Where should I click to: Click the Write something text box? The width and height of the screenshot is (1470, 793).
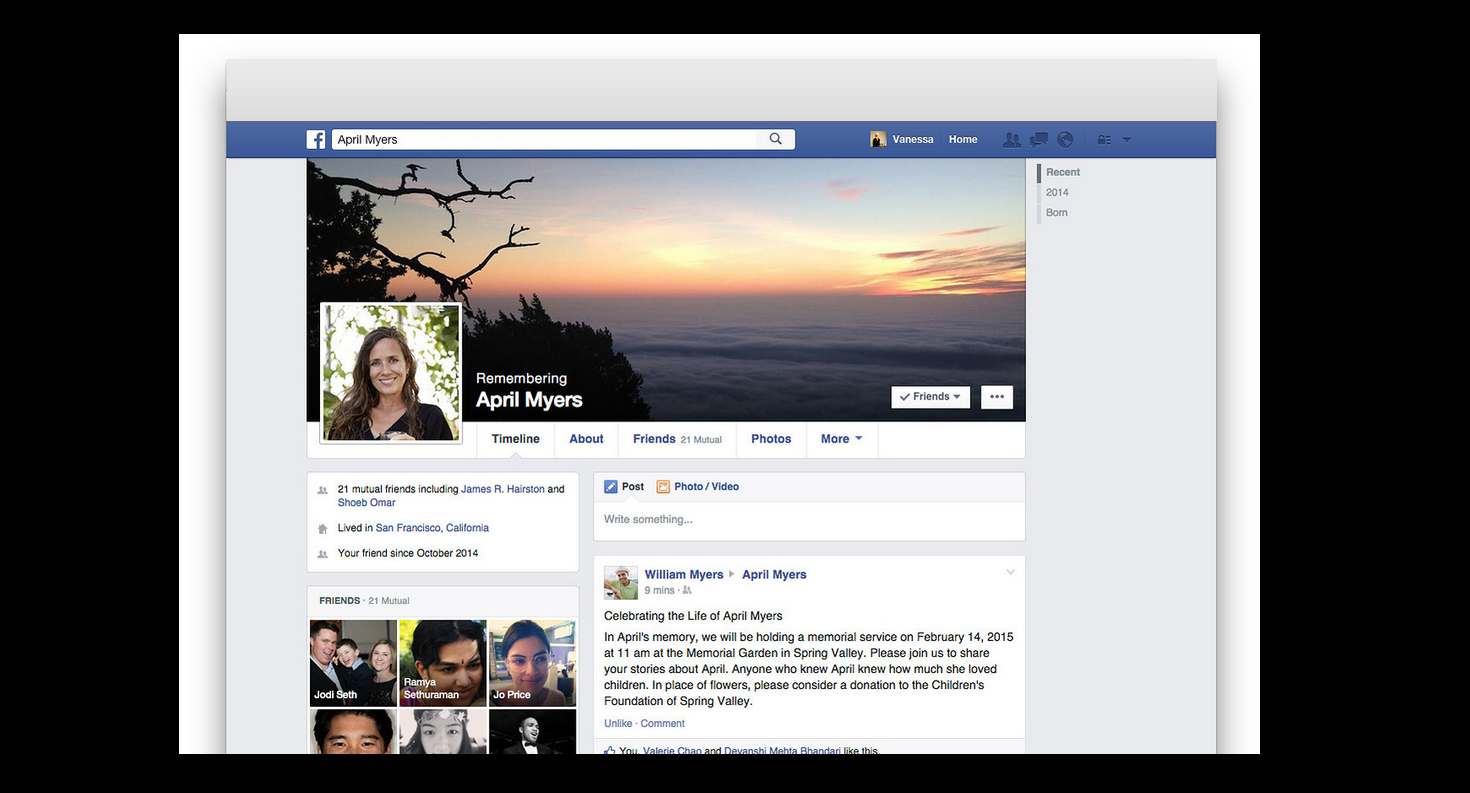click(x=809, y=520)
